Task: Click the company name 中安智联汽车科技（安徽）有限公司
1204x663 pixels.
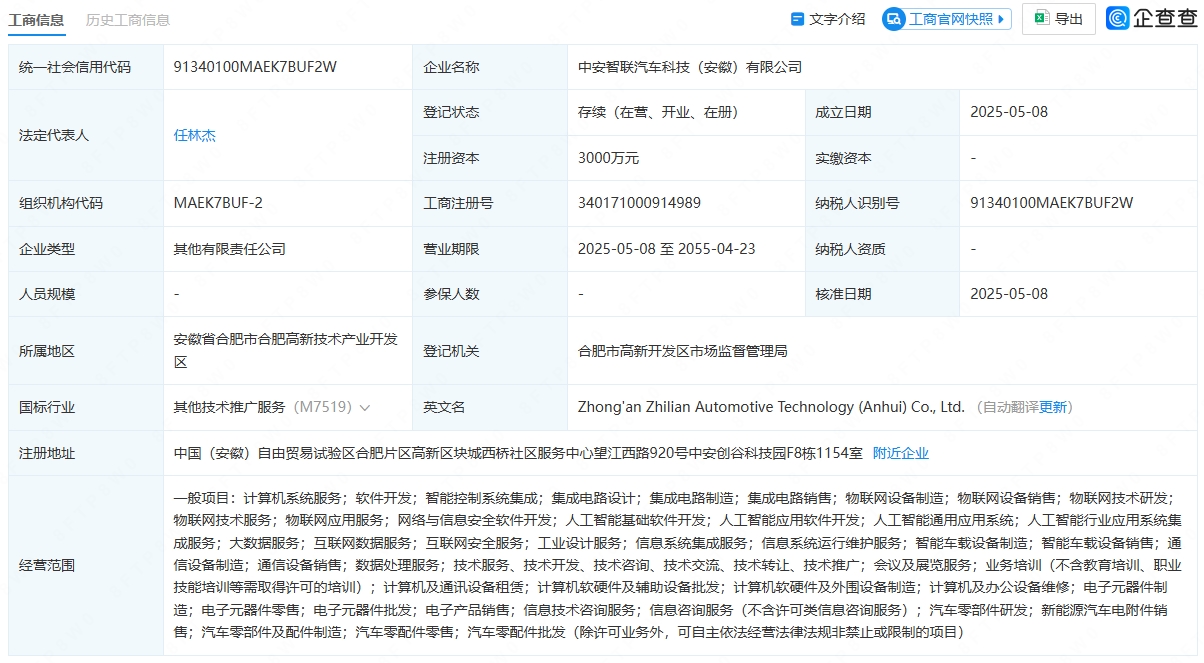Action: 690,67
